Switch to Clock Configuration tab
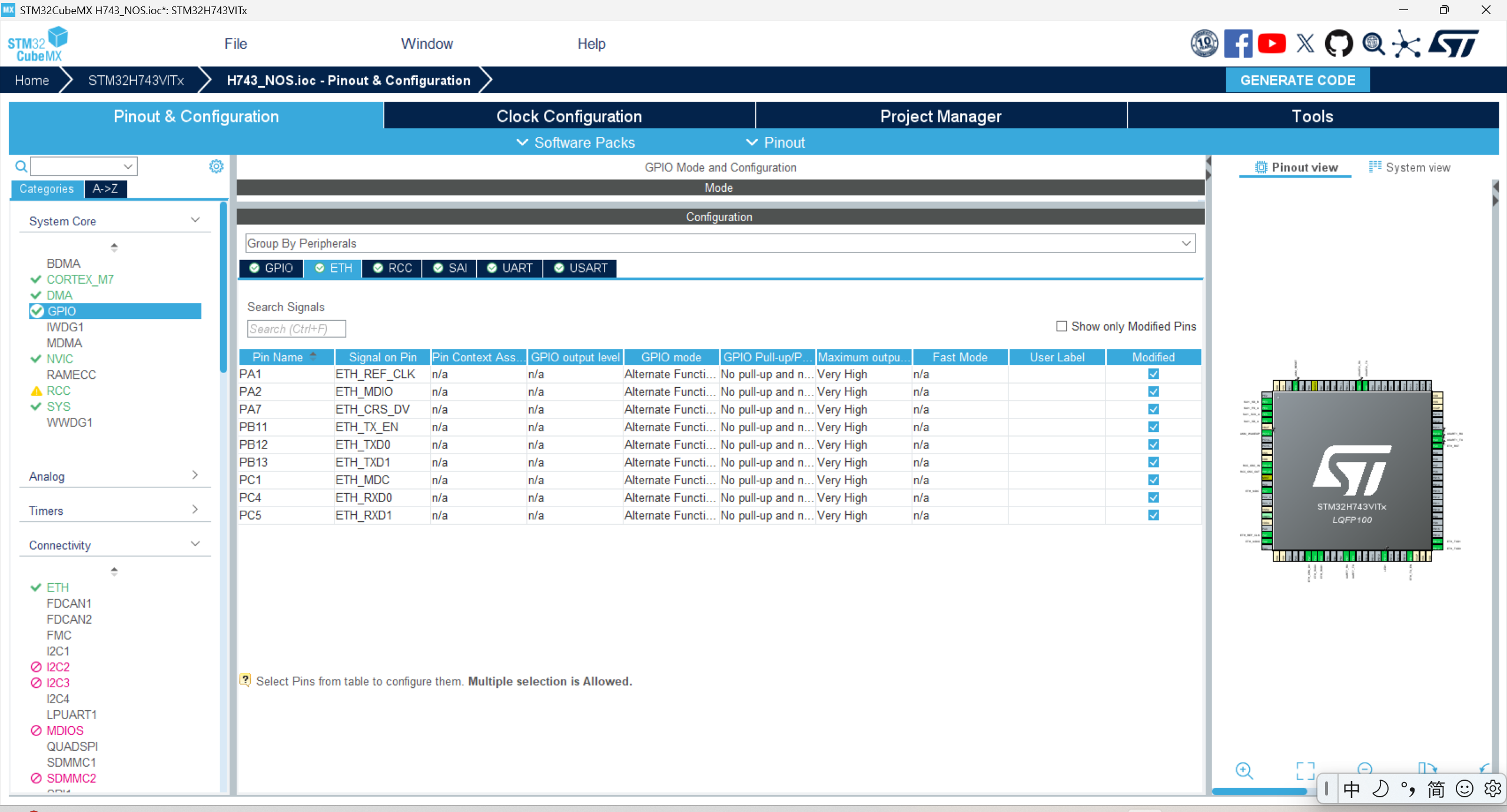This screenshot has height=812, width=1507. tap(569, 116)
